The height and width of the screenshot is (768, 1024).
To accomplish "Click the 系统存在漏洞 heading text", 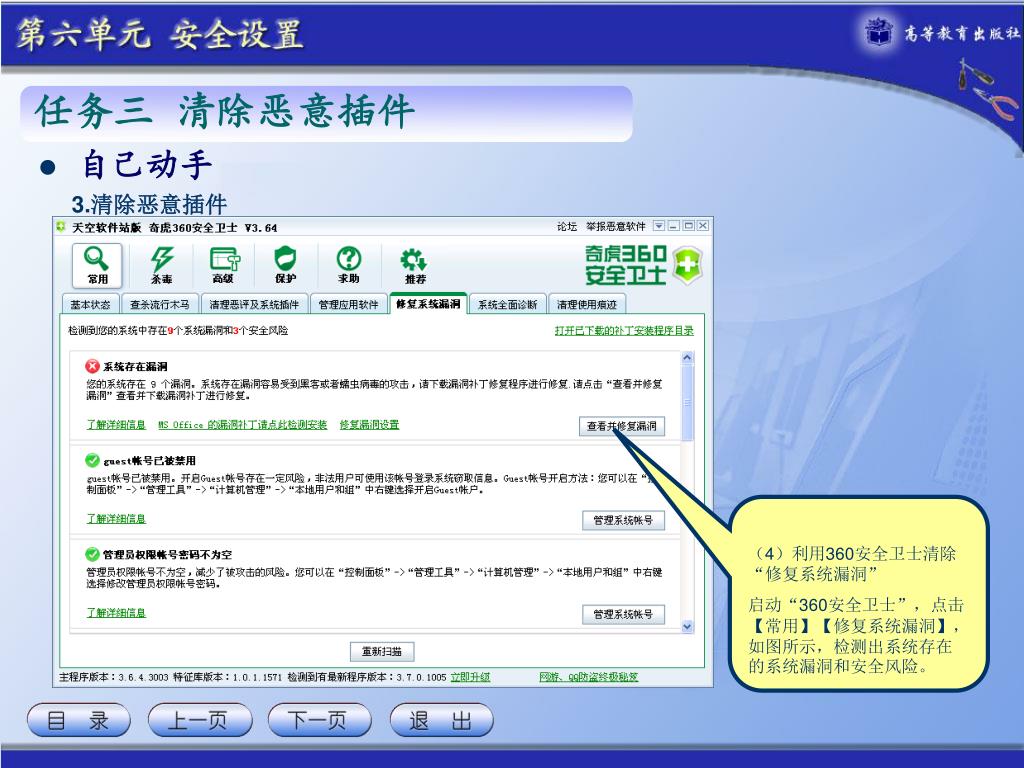I will (135, 366).
